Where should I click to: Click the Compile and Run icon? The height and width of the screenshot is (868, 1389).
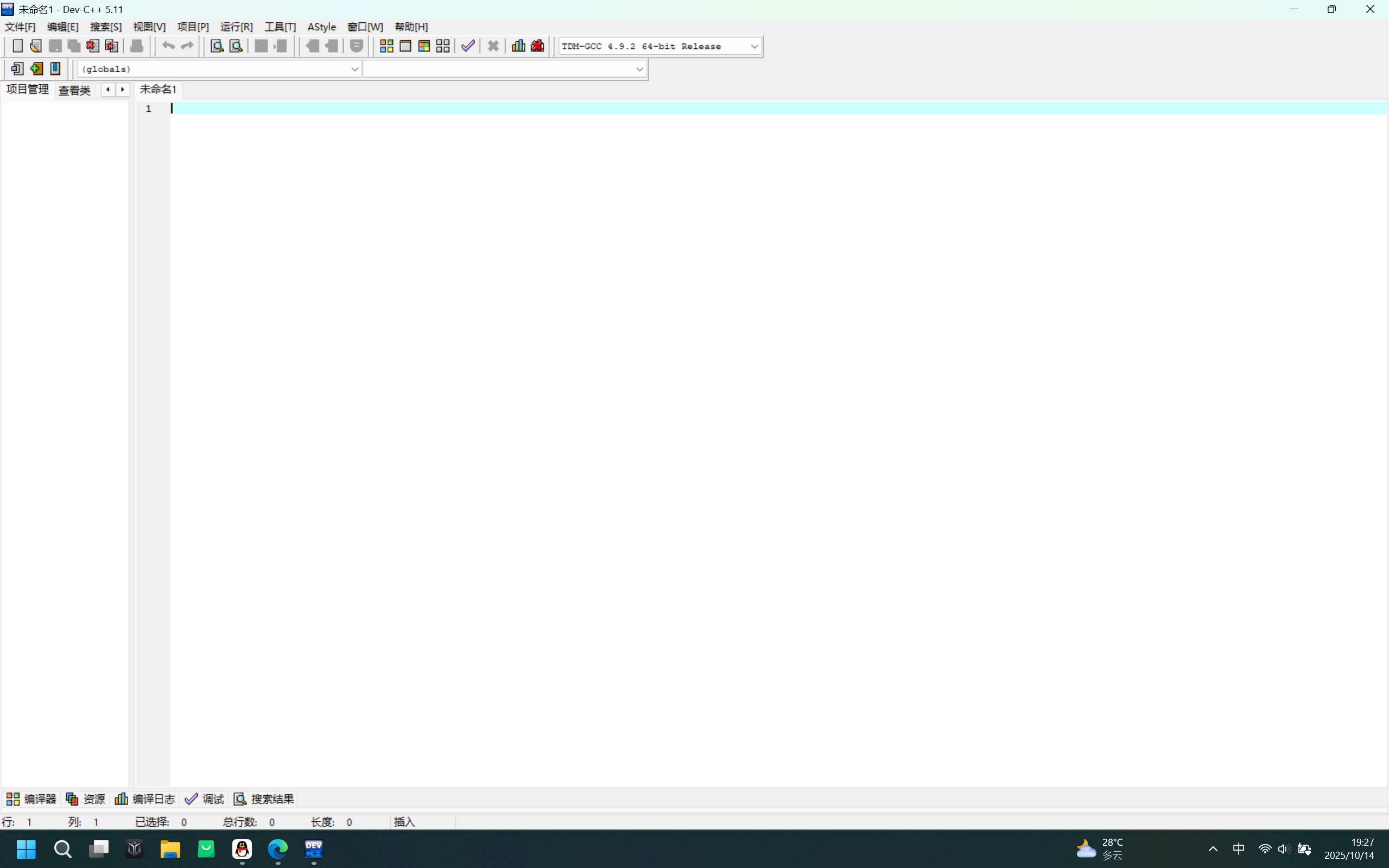(x=424, y=46)
